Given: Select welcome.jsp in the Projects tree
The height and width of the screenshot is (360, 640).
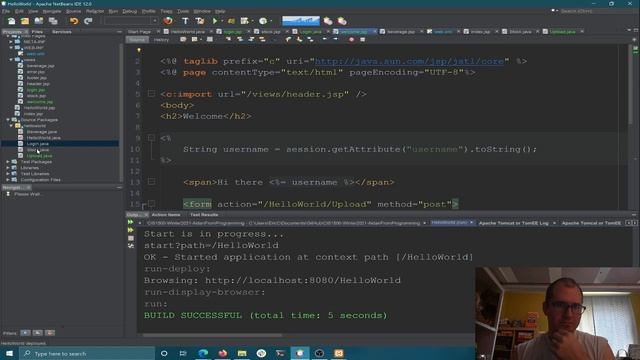Looking at the screenshot, I should (x=40, y=102).
